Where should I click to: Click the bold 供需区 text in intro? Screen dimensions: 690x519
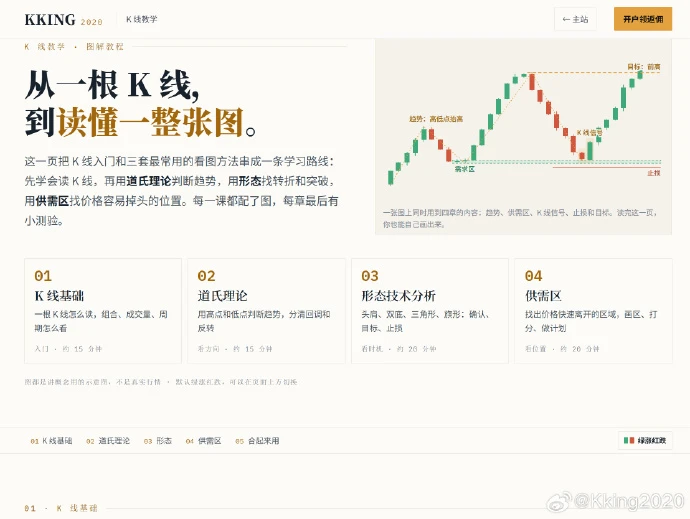pyautogui.click(x=52, y=201)
